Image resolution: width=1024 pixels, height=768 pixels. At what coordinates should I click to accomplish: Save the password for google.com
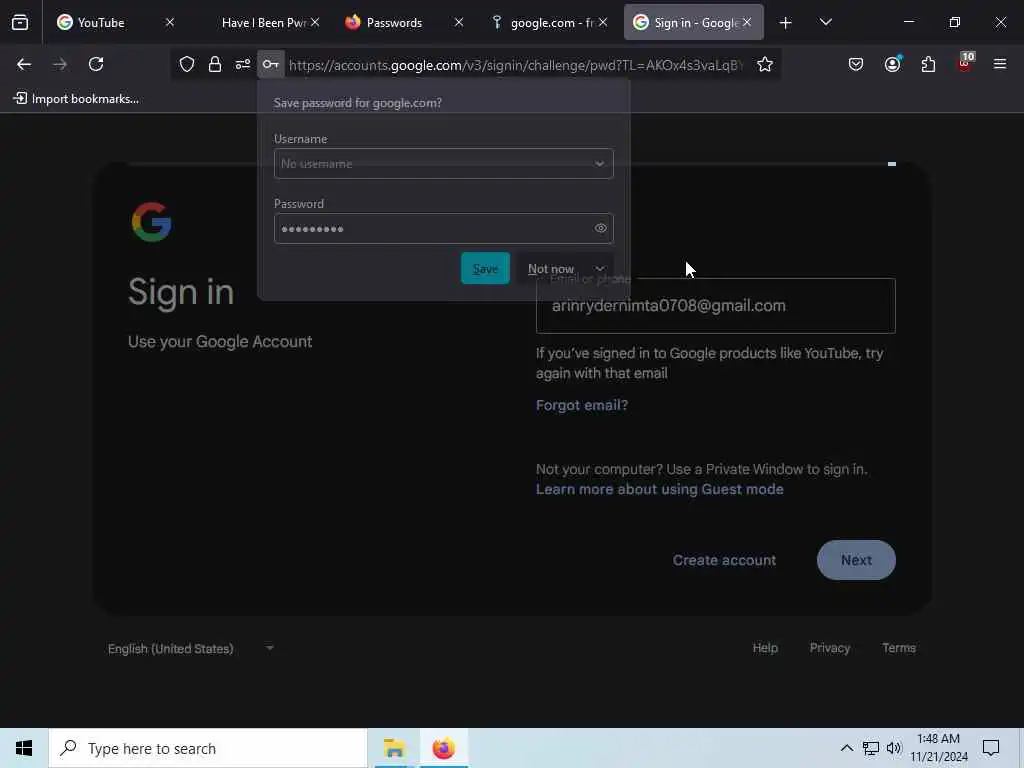coord(485,268)
